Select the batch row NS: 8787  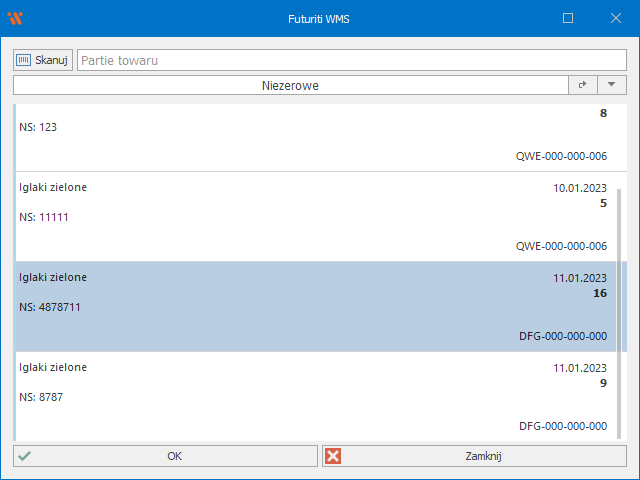click(x=300, y=397)
